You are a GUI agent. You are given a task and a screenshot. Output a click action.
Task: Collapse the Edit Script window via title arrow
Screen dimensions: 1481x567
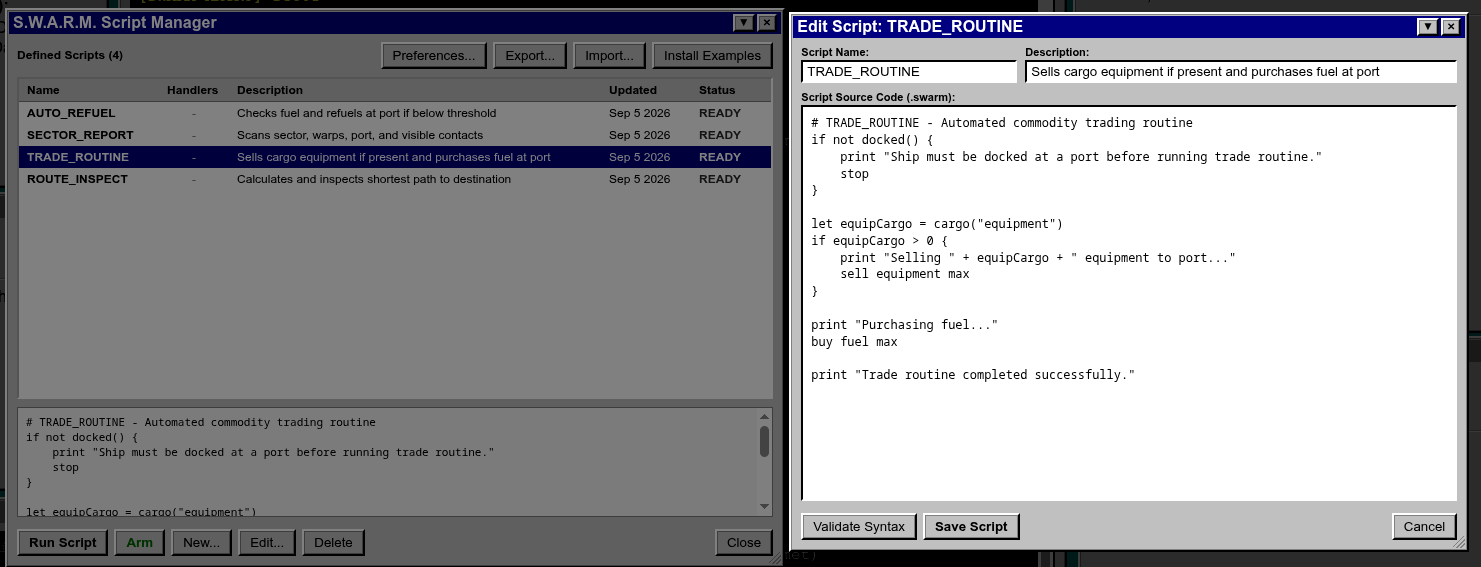click(x=1428, y=27)
